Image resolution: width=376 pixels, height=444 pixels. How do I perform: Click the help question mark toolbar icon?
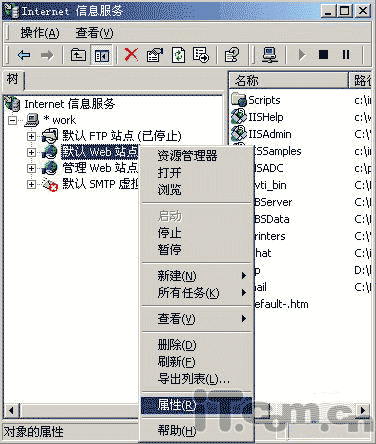(x=232, y=54)
